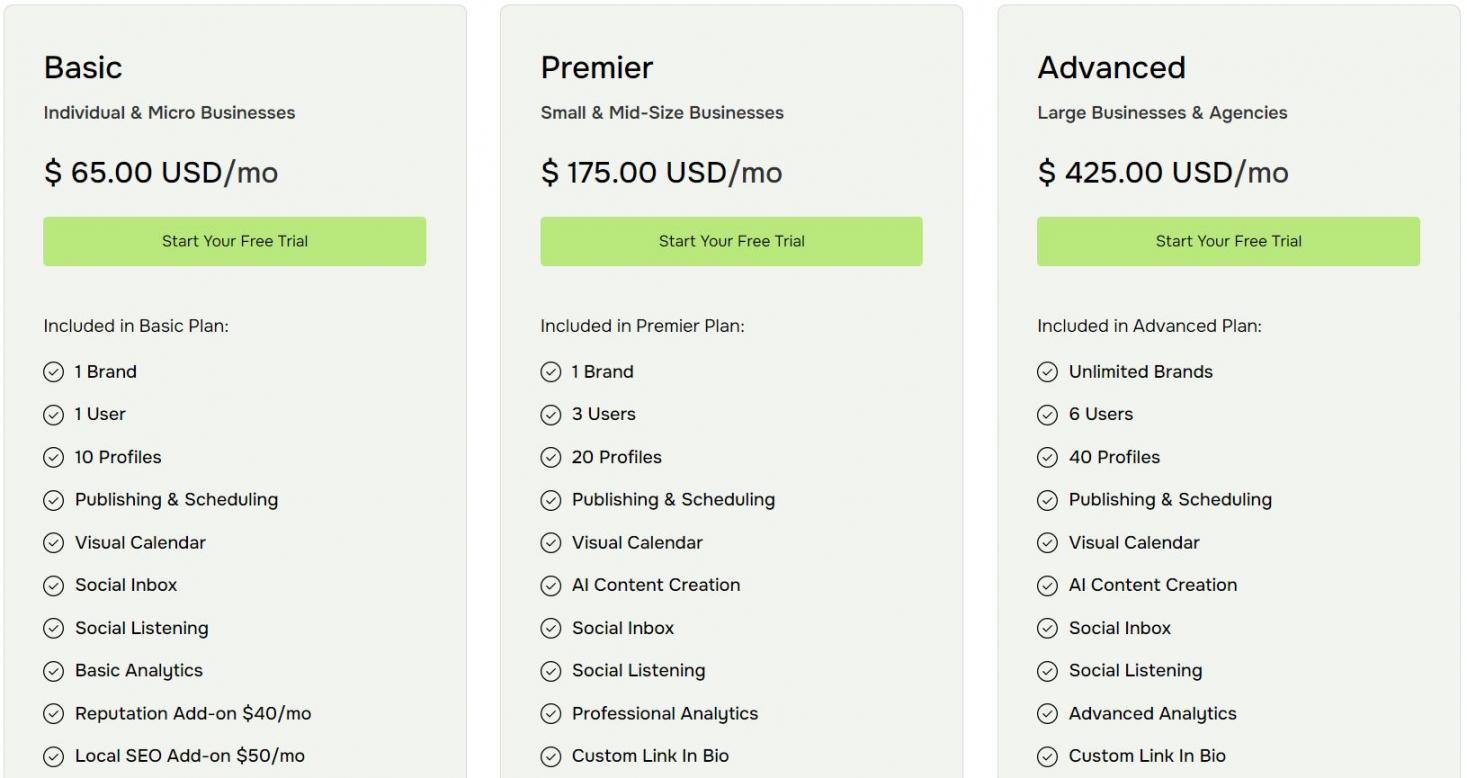Click the Premier plan heading

tap(597, 67)
